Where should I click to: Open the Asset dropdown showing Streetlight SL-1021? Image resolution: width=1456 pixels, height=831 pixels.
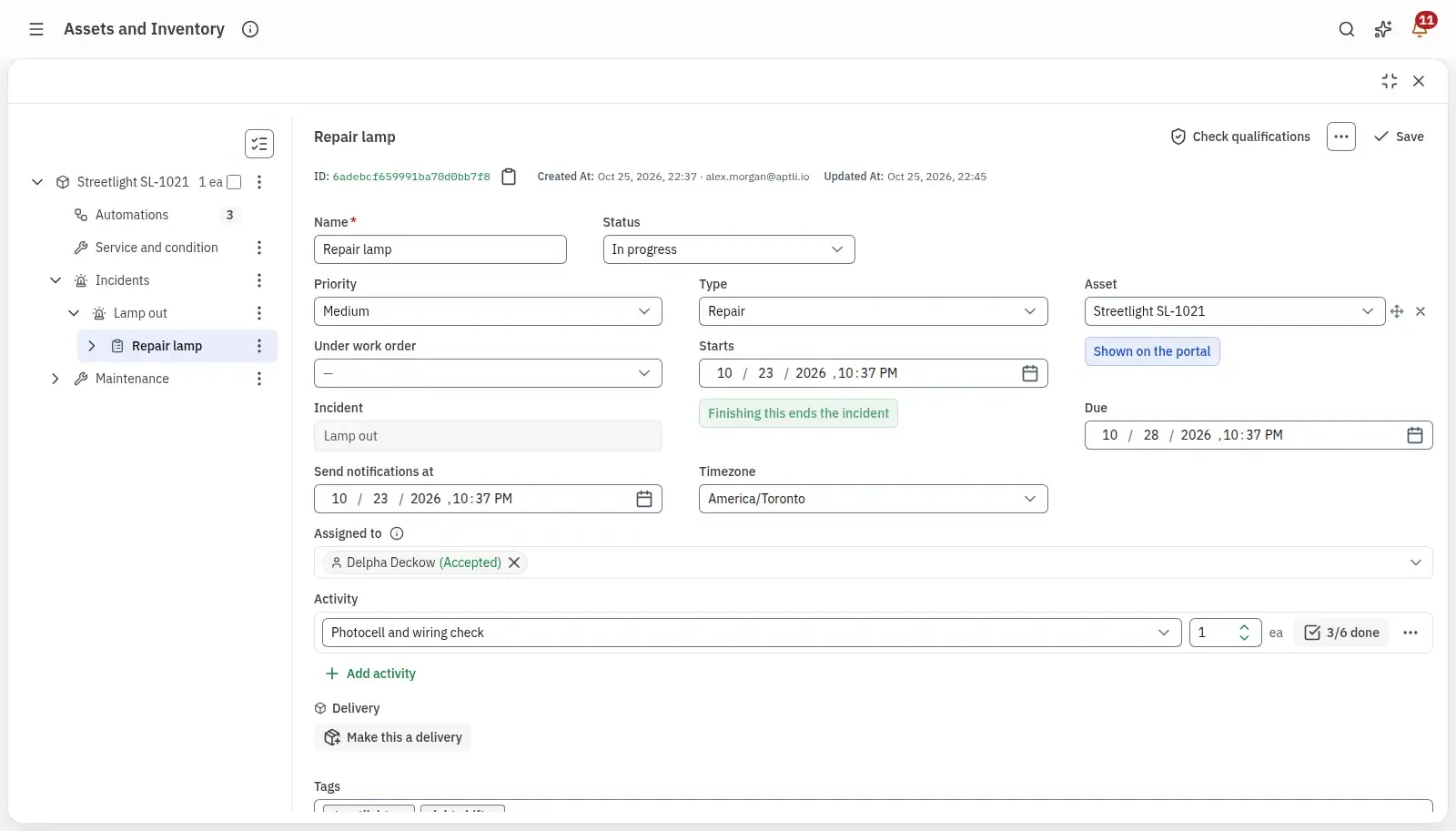pyautogui.click(x=1235, y=311)
